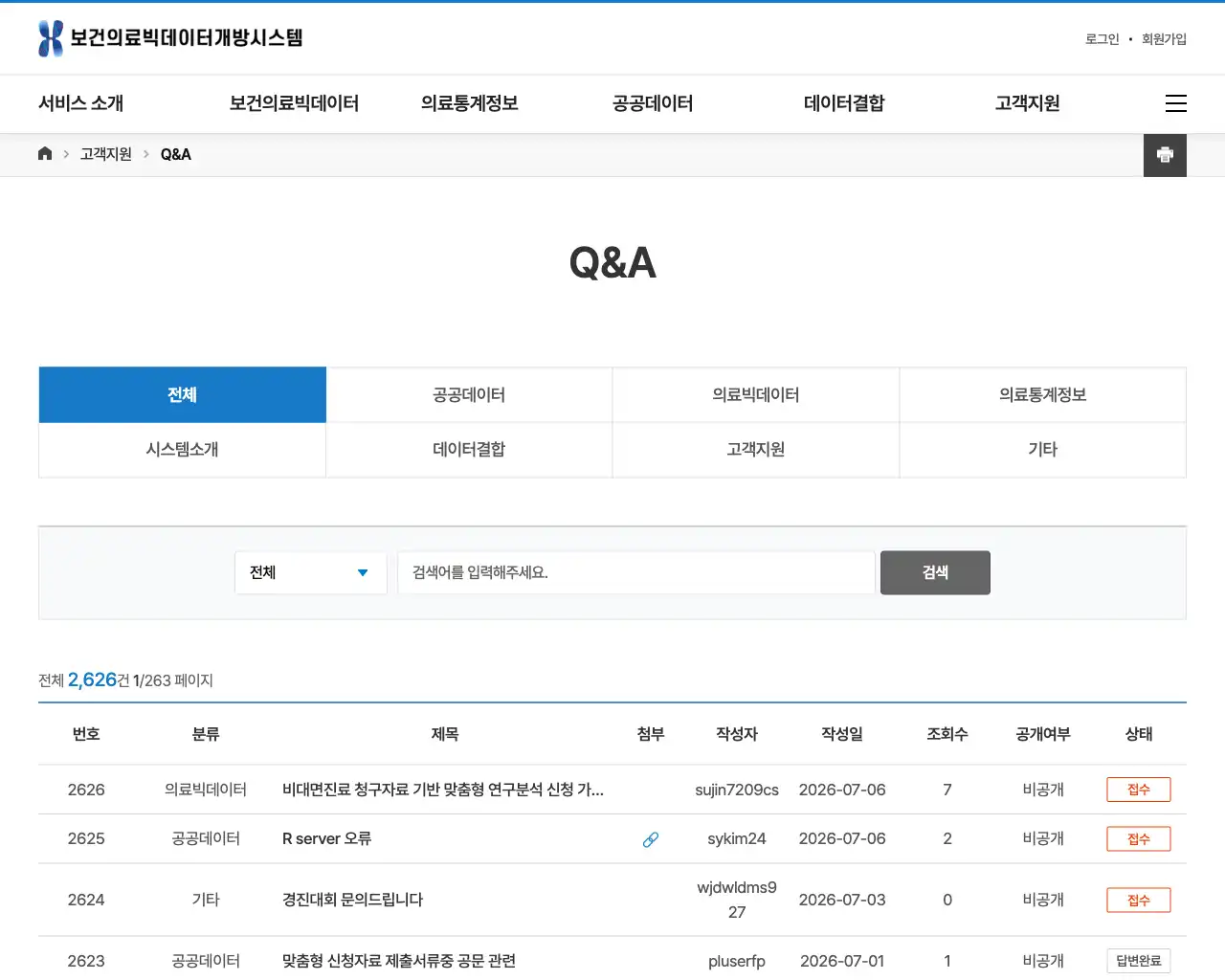The height and width of the screenshot is (980, 1225).
Task: Open 고객지원 menu in navigation bar
Action: point(1028,103)
